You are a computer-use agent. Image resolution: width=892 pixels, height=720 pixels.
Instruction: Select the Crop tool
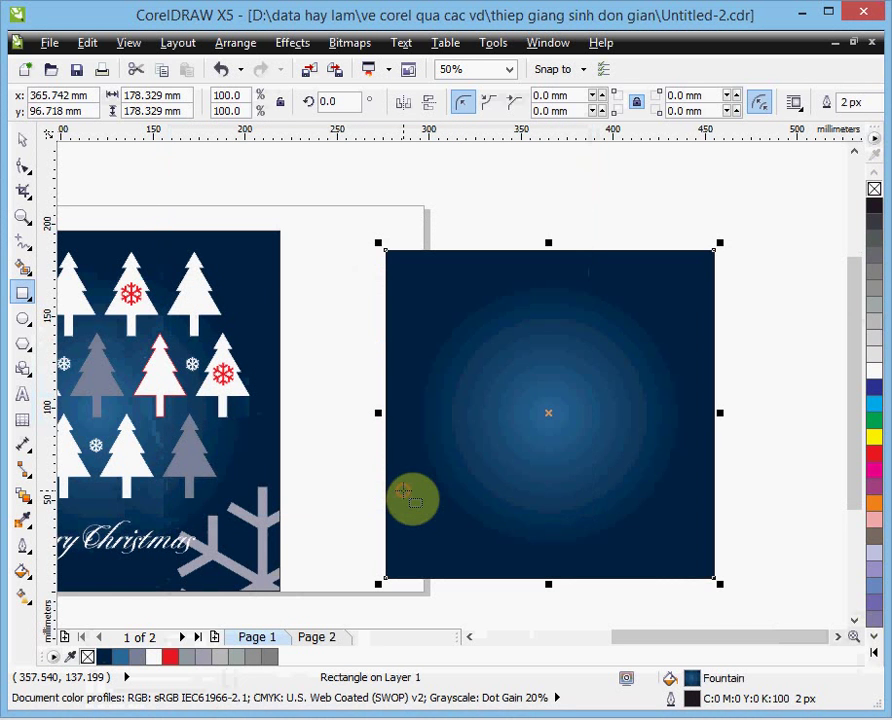coord(22,191)
